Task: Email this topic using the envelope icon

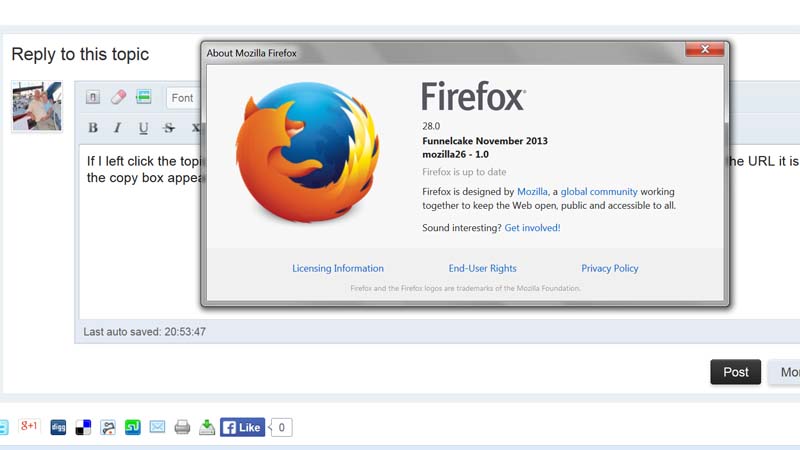Action: (x=157, y=427)
